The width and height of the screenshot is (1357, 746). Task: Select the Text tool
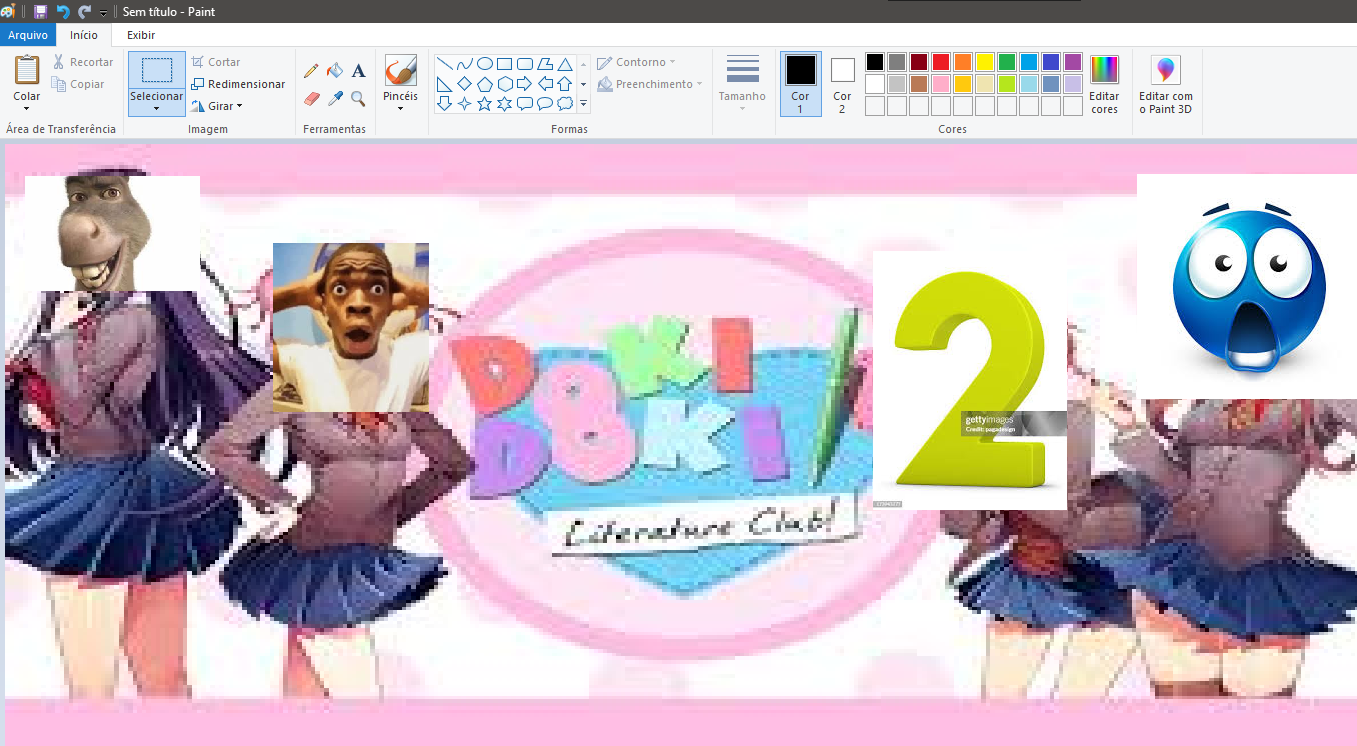click(x=359, y=71)
